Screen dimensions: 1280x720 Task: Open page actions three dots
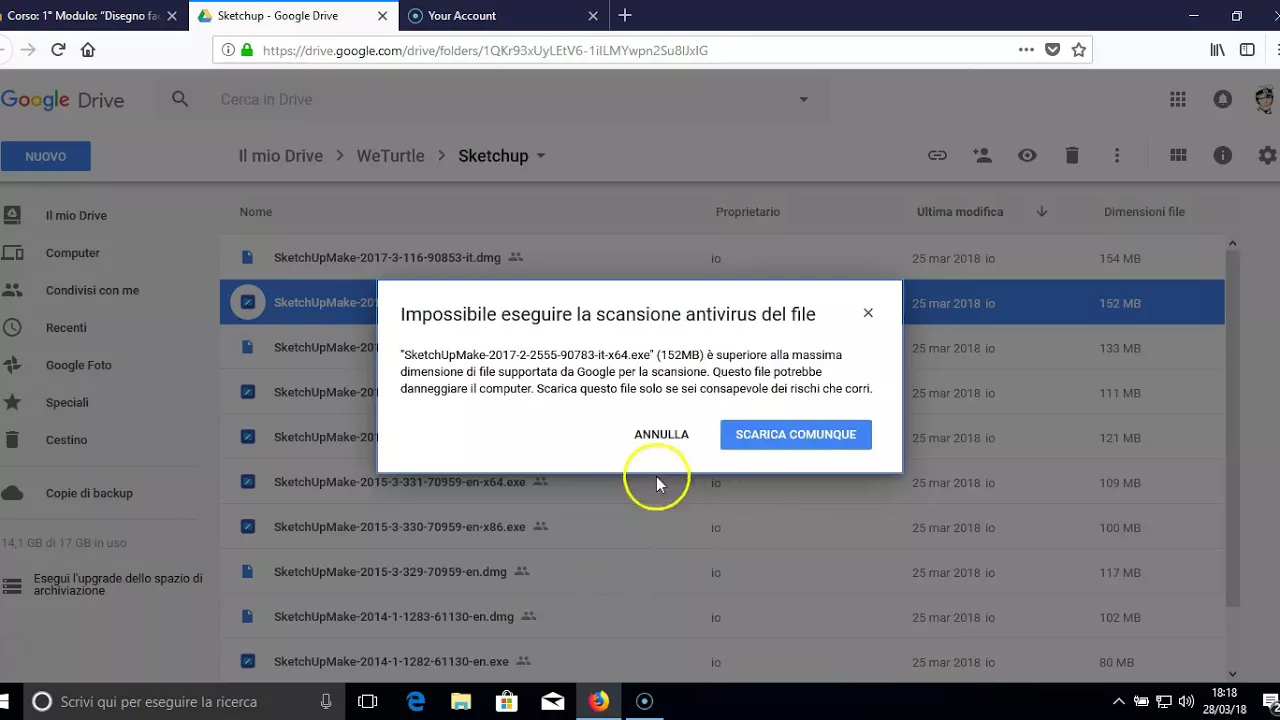pyautogui.click(x=1026, y=50)
